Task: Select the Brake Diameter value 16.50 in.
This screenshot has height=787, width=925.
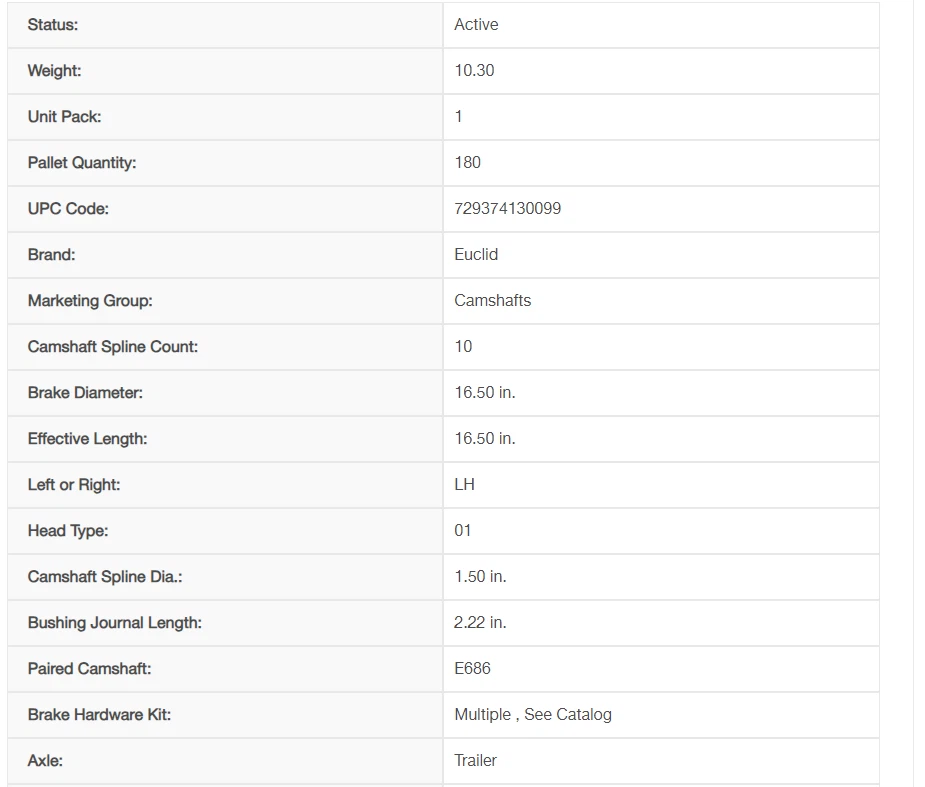Action: [x=485, y=393]
